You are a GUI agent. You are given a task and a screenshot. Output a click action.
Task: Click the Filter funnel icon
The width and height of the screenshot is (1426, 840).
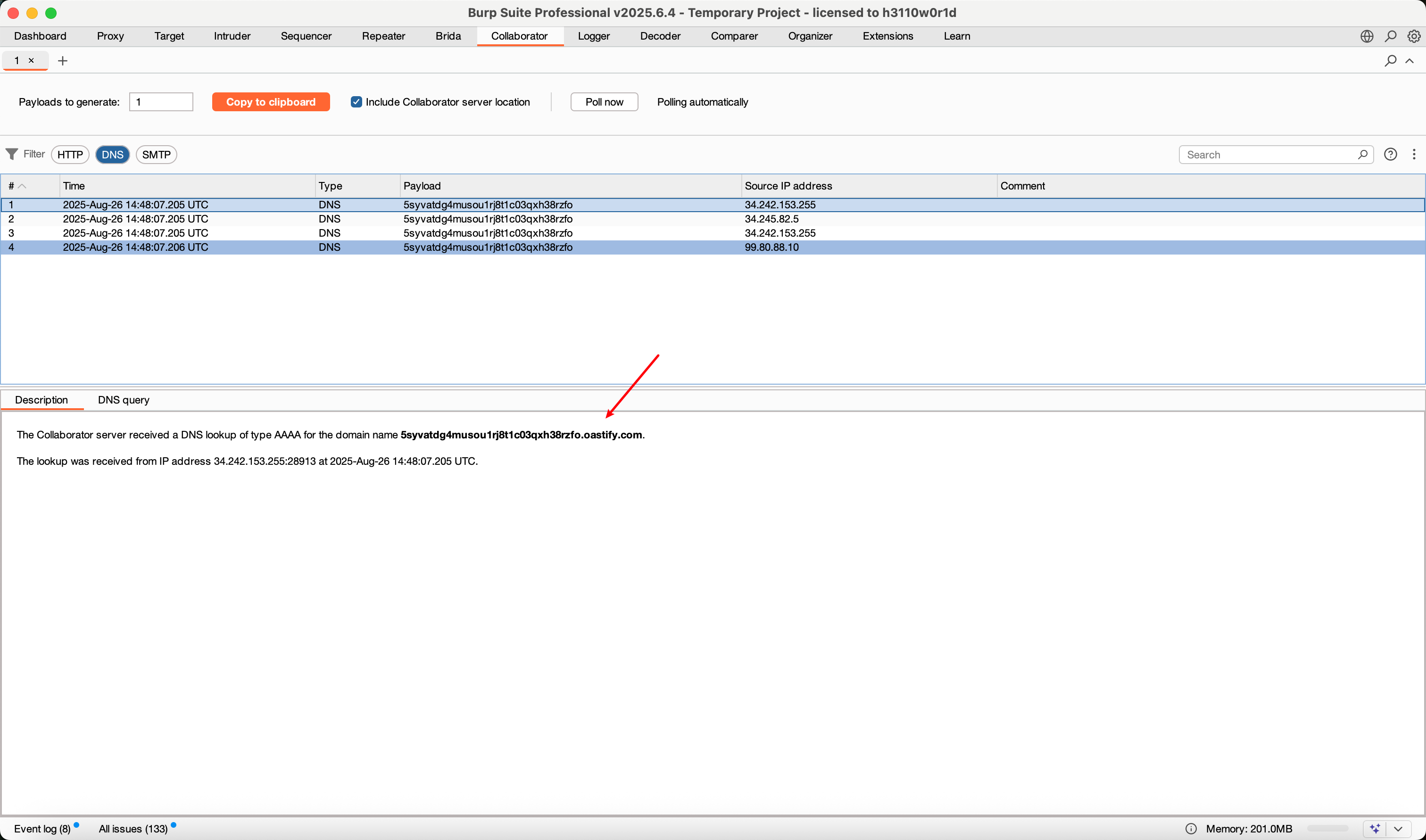(11, 154)
